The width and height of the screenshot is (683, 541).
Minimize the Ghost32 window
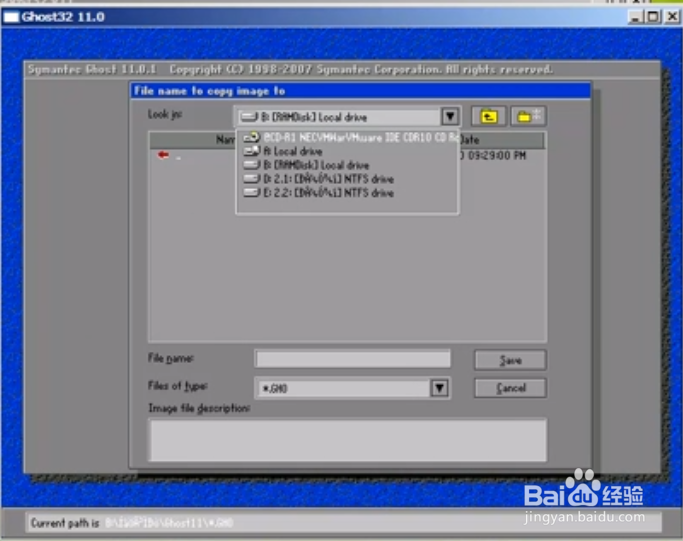[636, 17]
